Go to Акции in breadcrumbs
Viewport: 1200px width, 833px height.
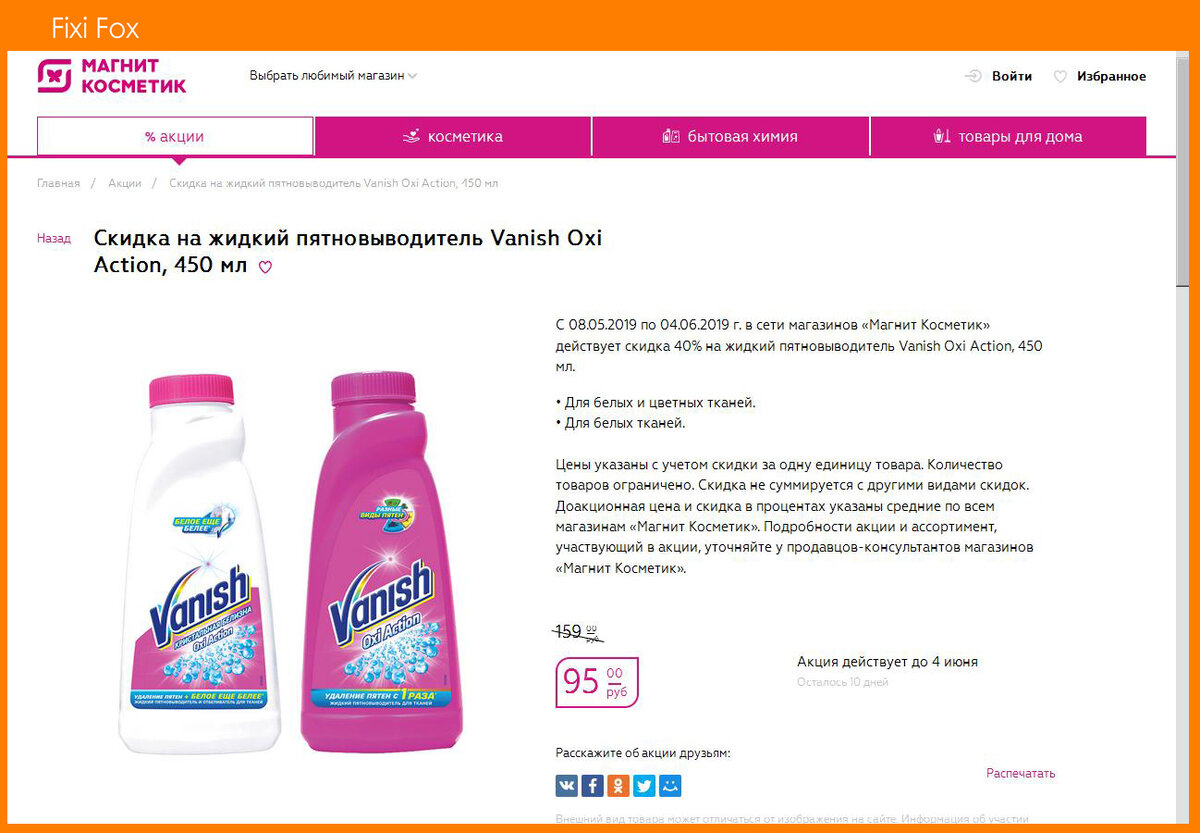click(125, 184)
